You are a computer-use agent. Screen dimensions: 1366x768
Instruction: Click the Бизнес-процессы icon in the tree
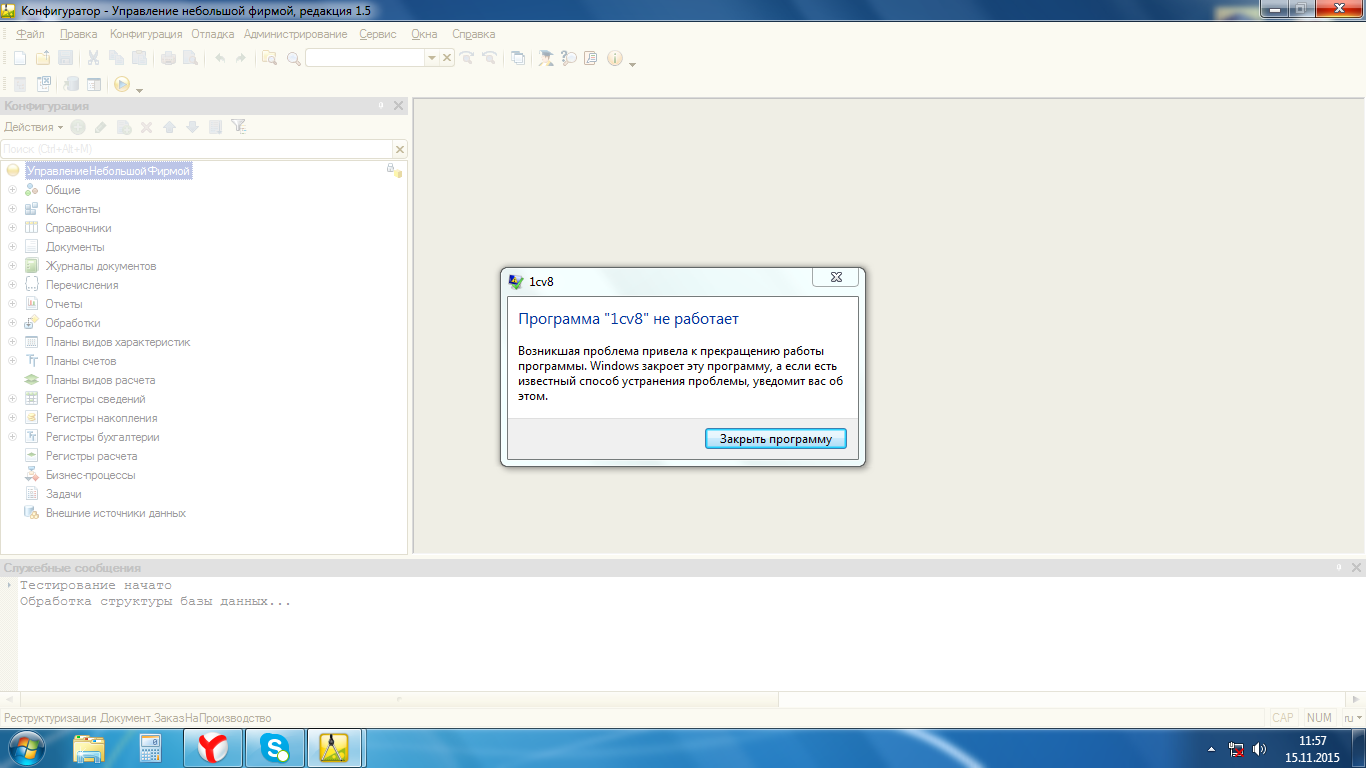point(31,475)
